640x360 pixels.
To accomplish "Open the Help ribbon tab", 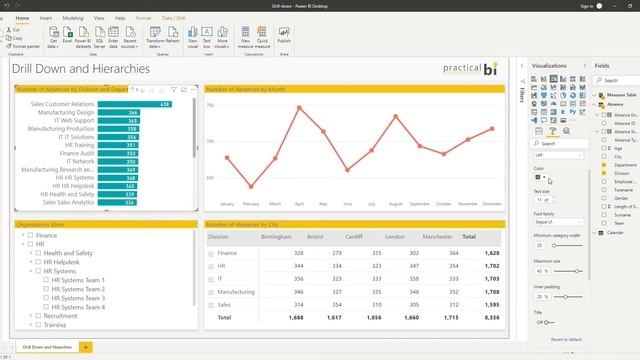I will click(120, 18).
